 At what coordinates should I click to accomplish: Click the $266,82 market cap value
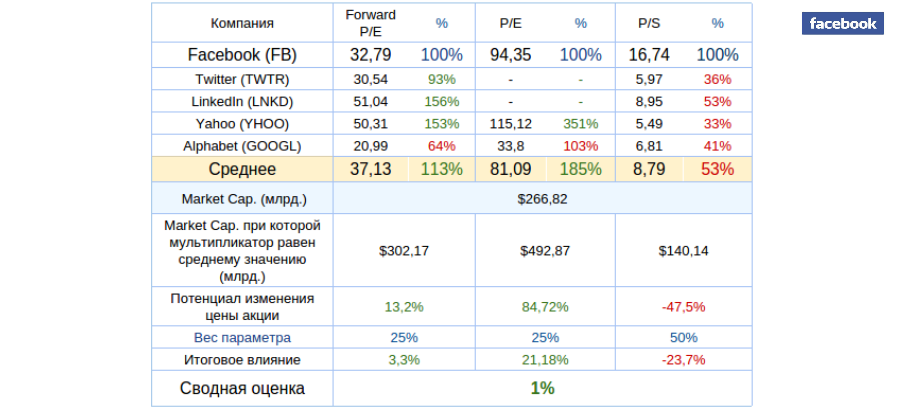(542, 199)
